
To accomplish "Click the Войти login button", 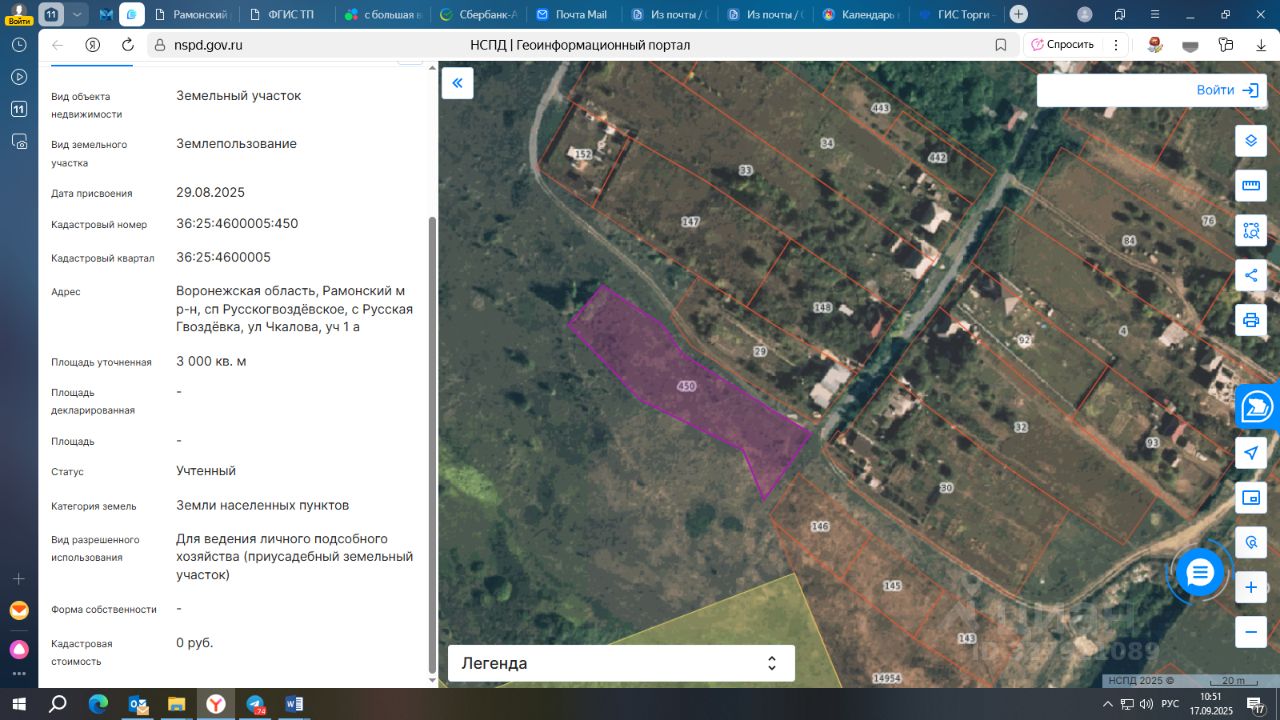I will click(x=1227, y=90).
